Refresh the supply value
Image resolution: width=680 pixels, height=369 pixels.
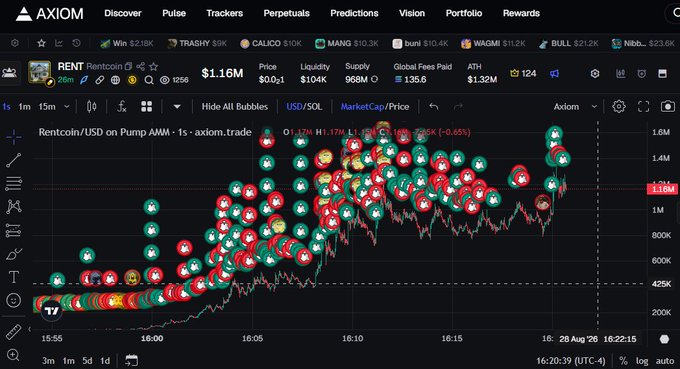(x=375, y=79)
